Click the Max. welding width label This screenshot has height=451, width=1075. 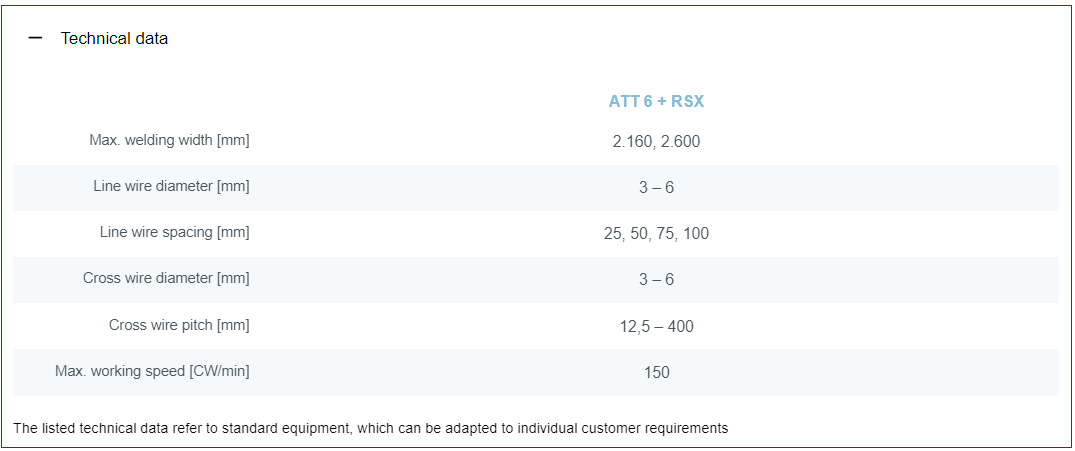[x=169, y=140]
